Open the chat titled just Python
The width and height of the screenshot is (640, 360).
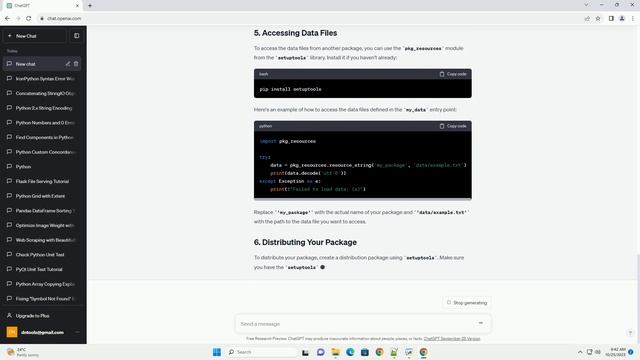pos(43,167)
